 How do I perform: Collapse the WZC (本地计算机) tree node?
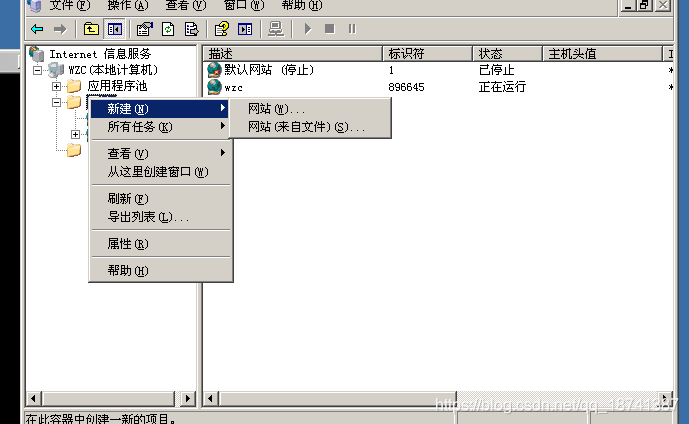click(x=37, y=70)
